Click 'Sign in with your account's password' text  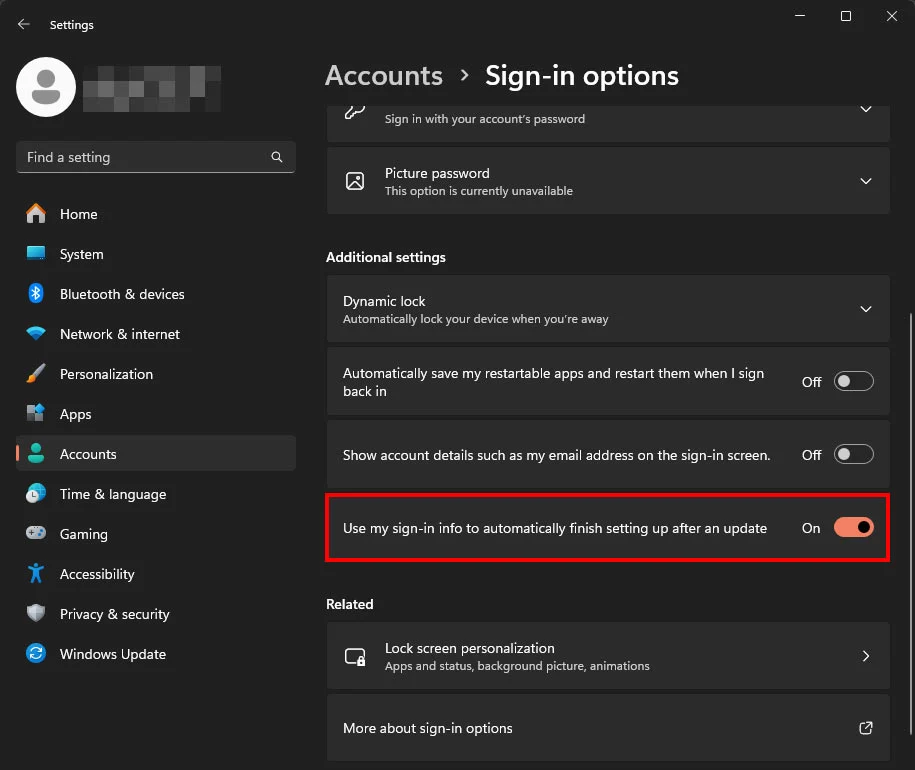coord(484,119)
